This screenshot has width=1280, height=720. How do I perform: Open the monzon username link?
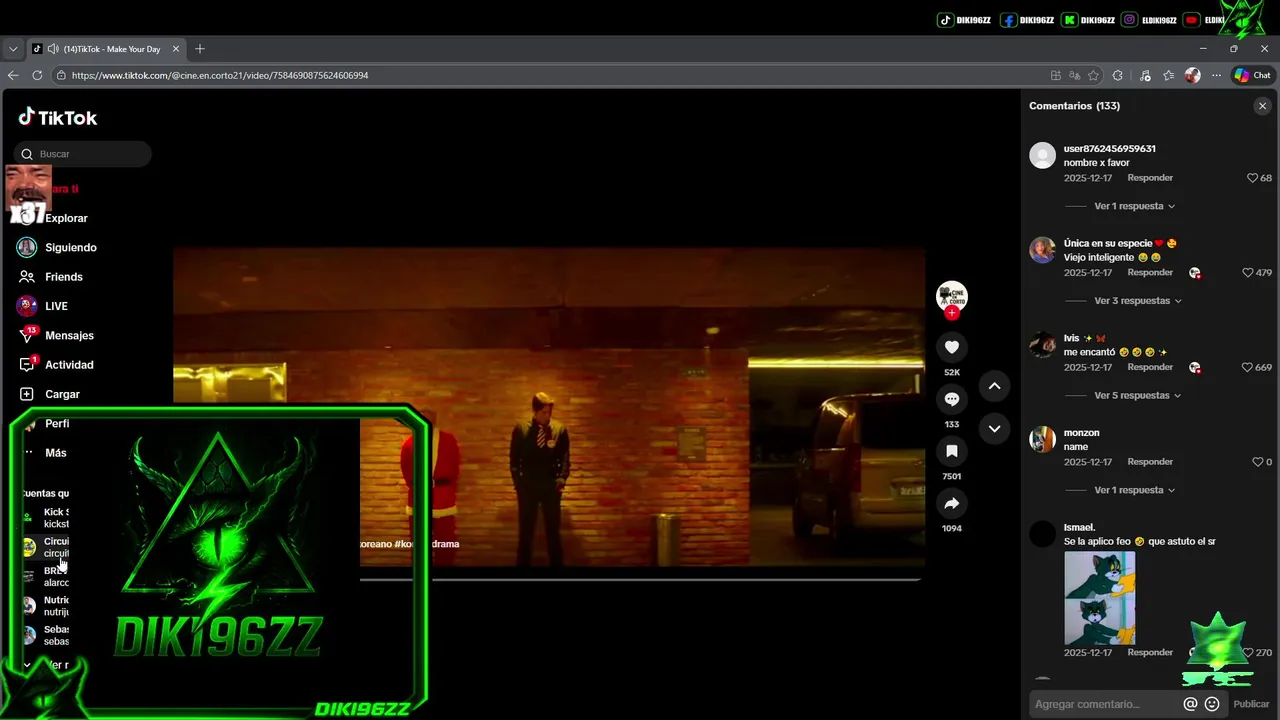[1081, 433]
